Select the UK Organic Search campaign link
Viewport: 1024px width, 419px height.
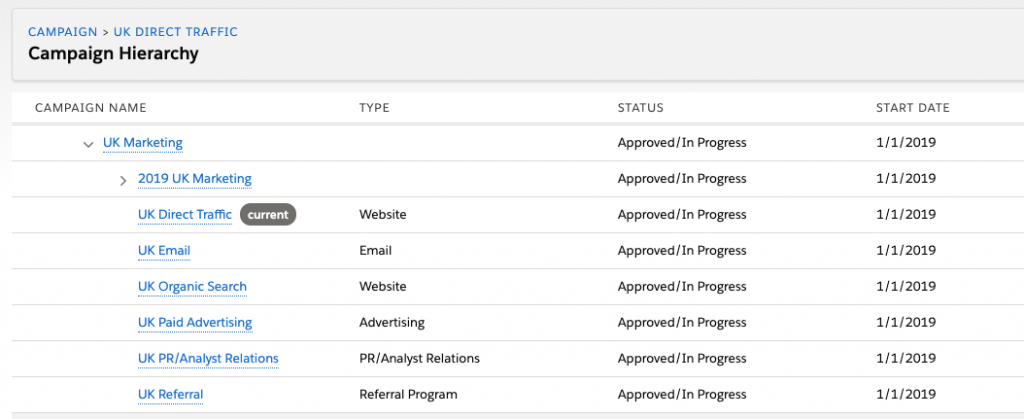coord(192,287)
